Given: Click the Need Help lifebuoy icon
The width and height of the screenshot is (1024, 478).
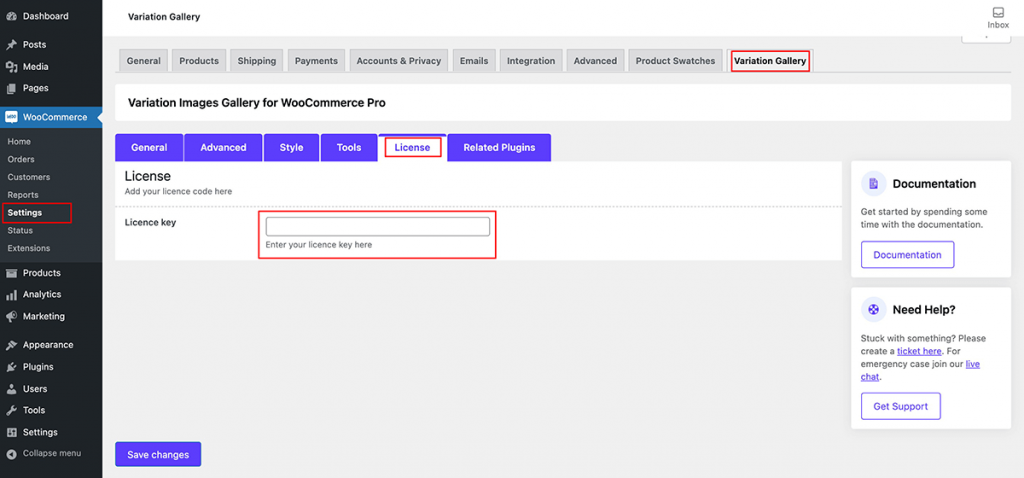Looking at the screenshot, I should pos(873,310).
